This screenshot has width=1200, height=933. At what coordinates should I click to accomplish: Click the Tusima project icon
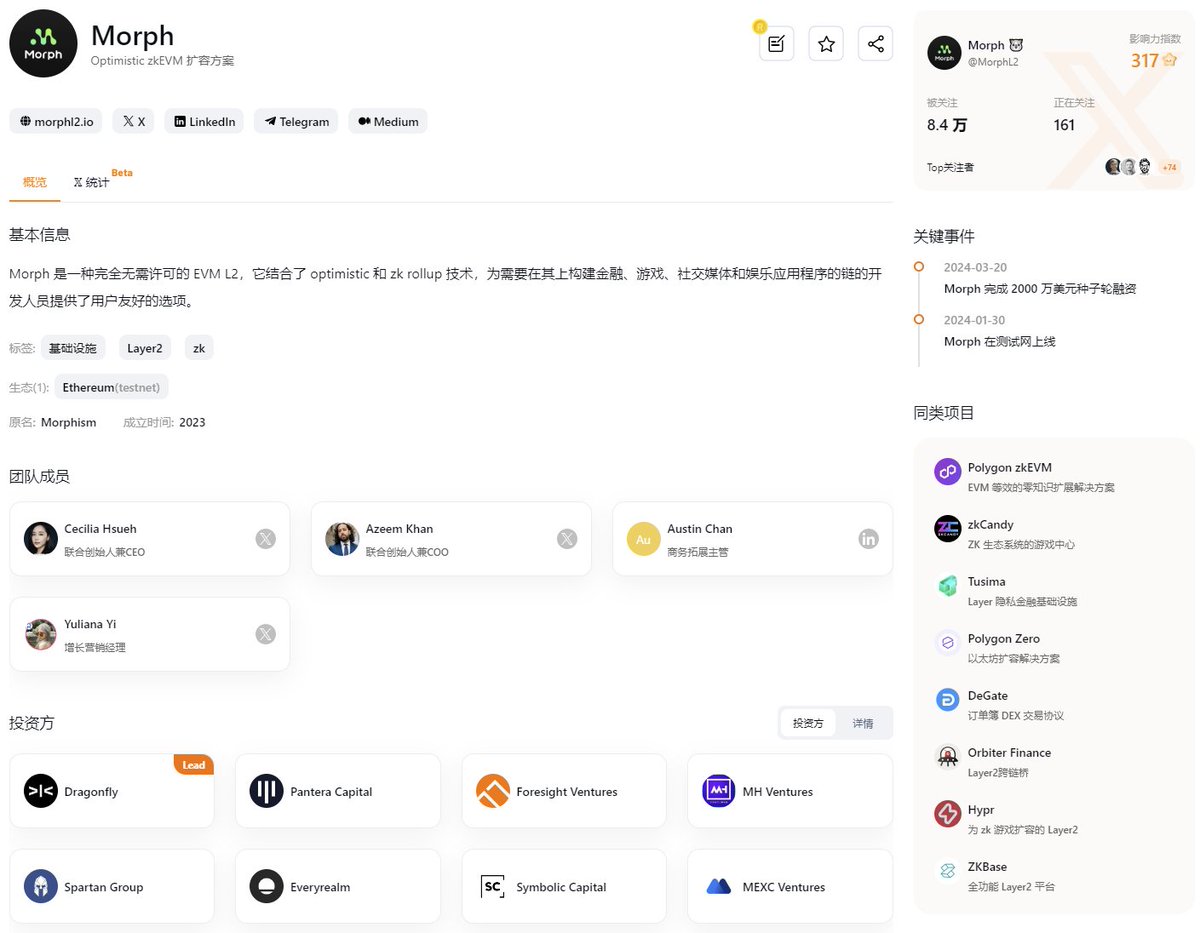pos(947,586)
